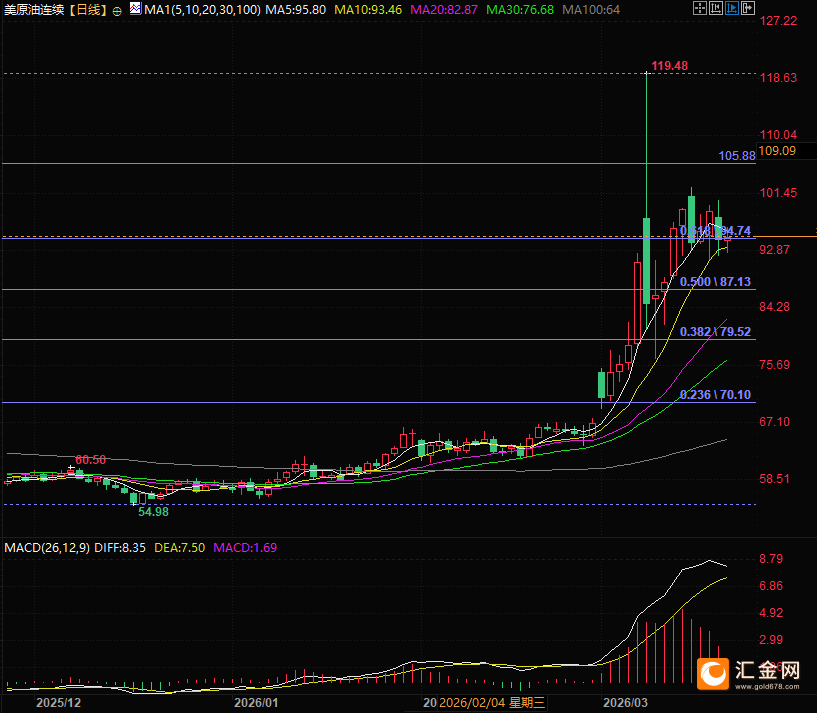Click the 109.09 price axis marker
The height and width of the screenshot is (713, 817).
click(x=777, y=151)
